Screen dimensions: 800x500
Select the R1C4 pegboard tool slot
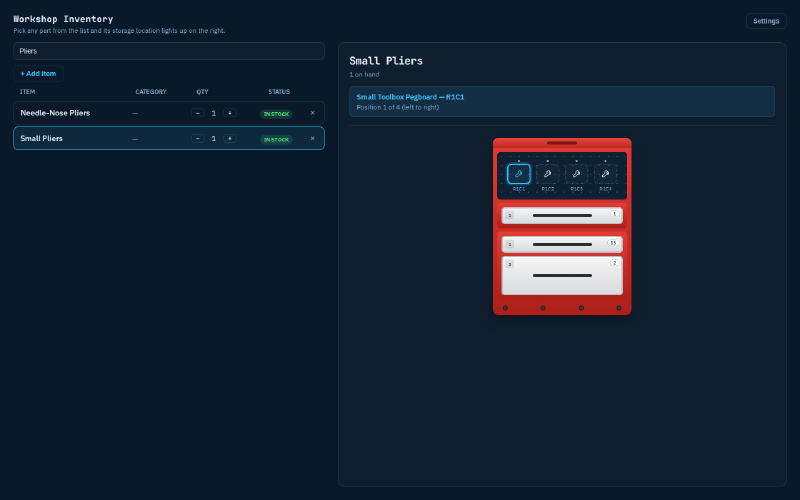[605, 174]
